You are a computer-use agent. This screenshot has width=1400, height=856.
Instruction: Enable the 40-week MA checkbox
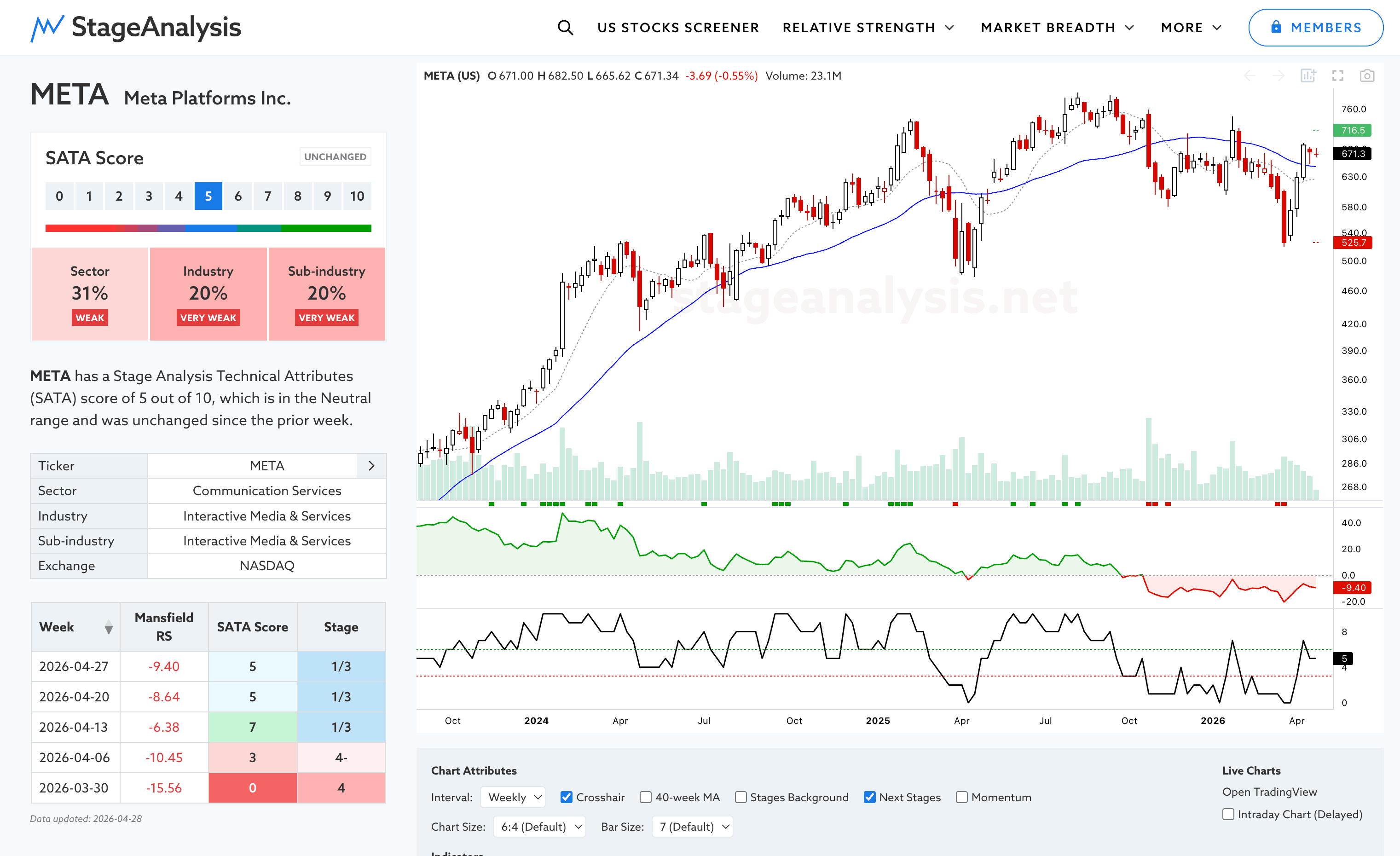(x=645, y=797)
